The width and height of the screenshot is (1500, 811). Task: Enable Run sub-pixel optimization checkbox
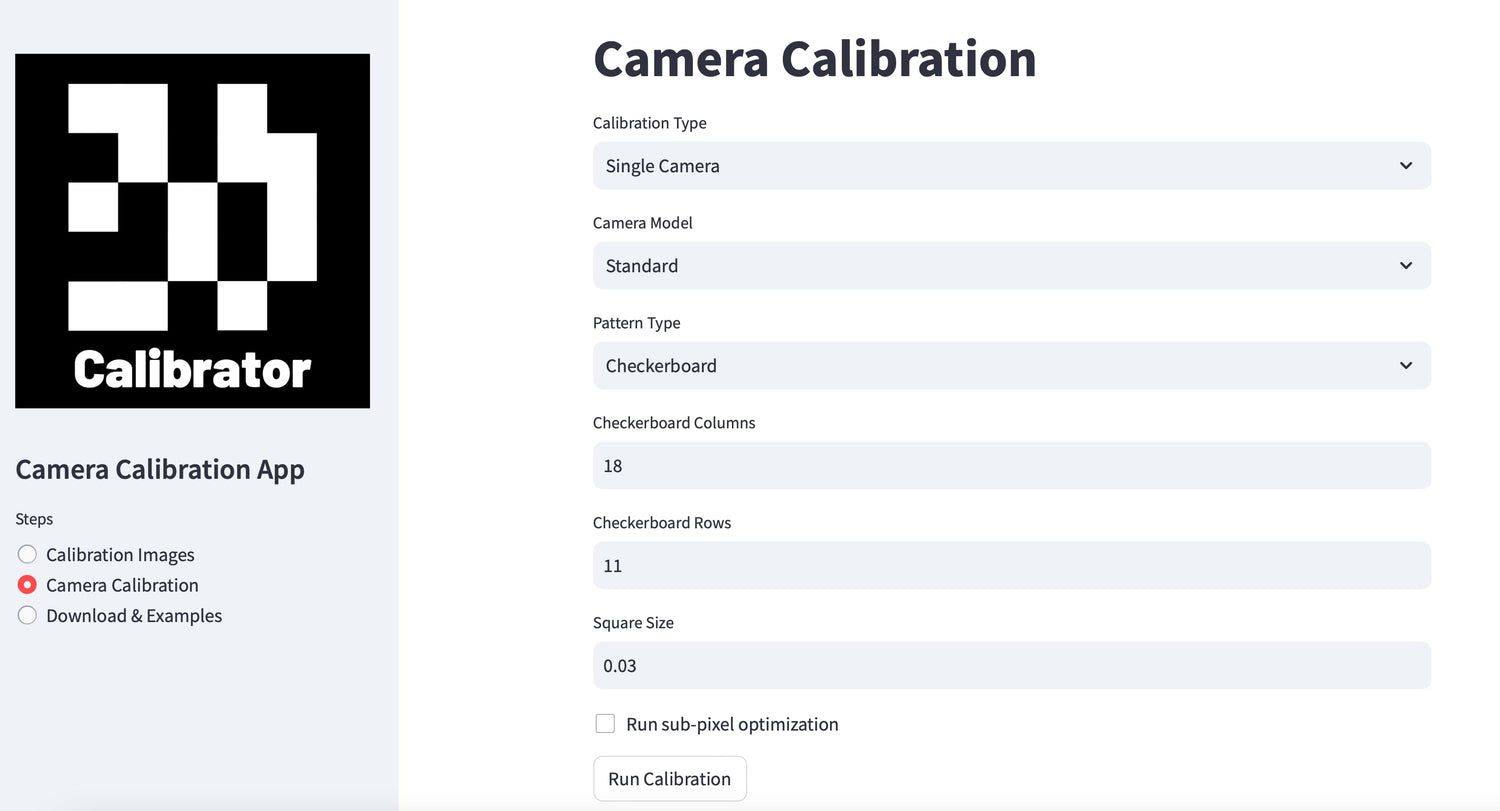pyautogui.click(x=605, y=724)
